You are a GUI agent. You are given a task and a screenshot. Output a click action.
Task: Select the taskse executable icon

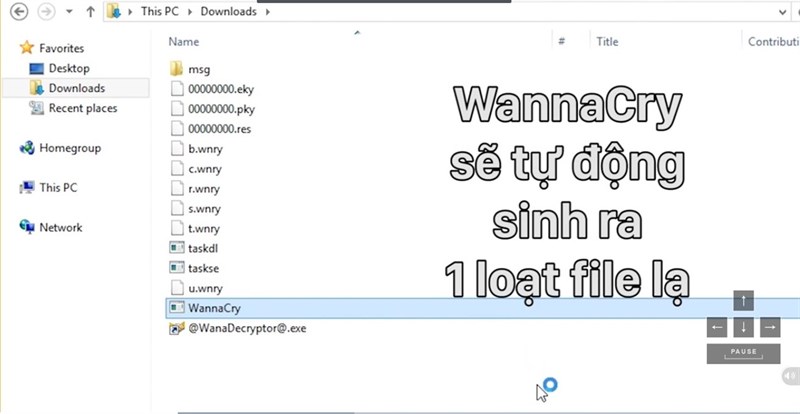click(177, 268)
